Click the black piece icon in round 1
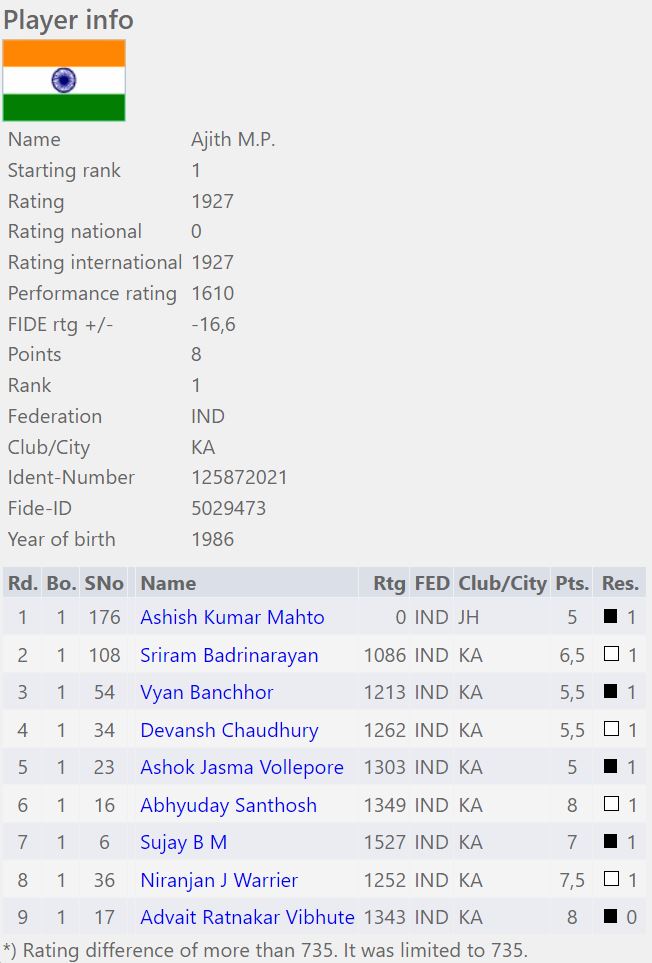 (x=610, y=617)
